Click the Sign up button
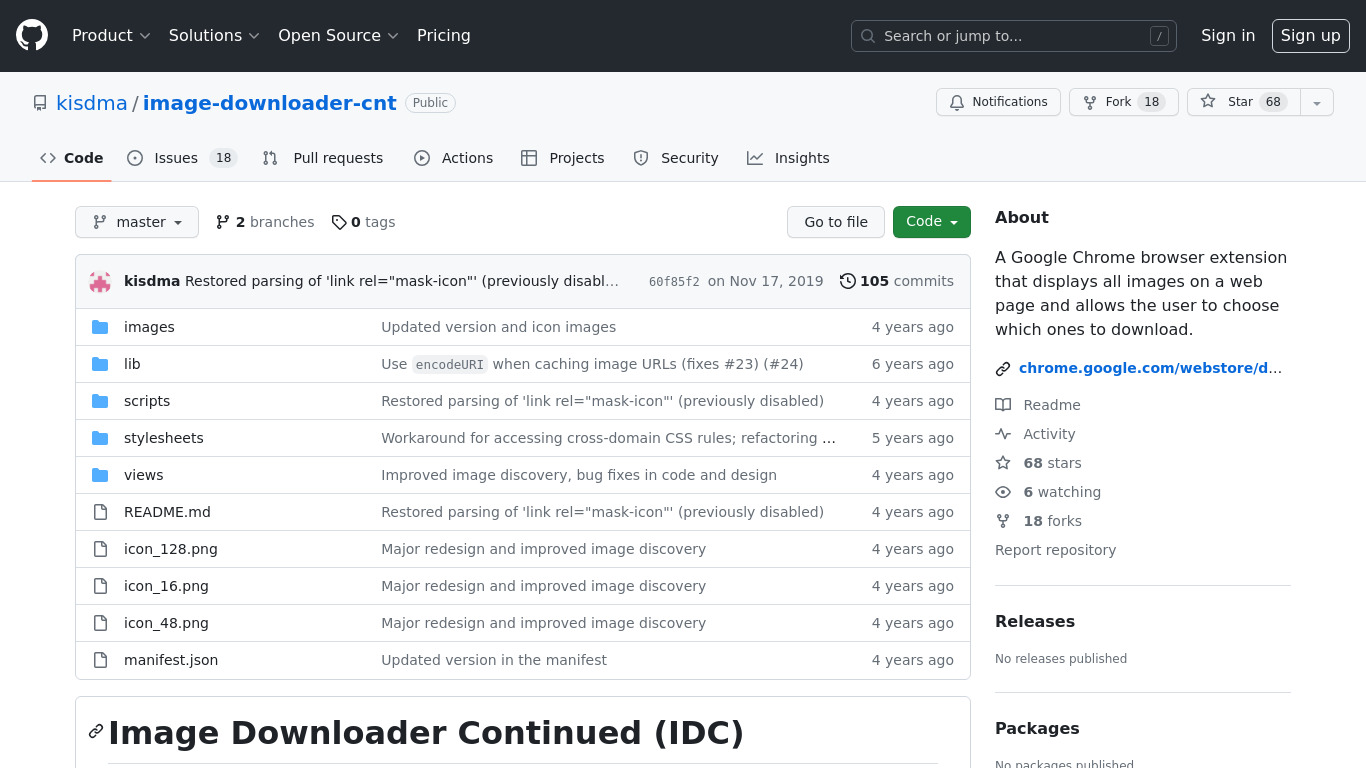The image size is (1366, 768). pos(1311,35)
